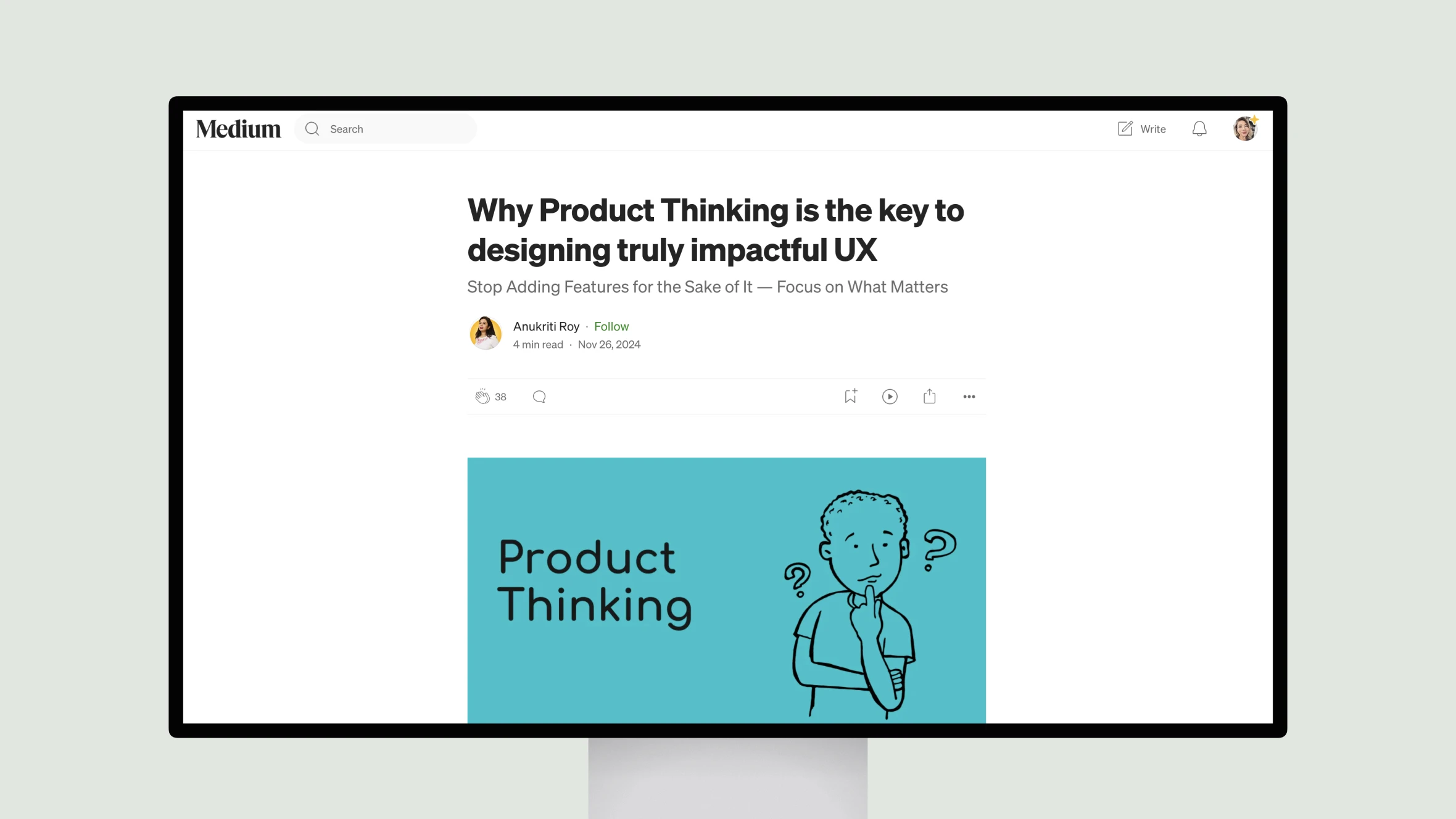Click the more options ellipsis icon

coord(968,396)
